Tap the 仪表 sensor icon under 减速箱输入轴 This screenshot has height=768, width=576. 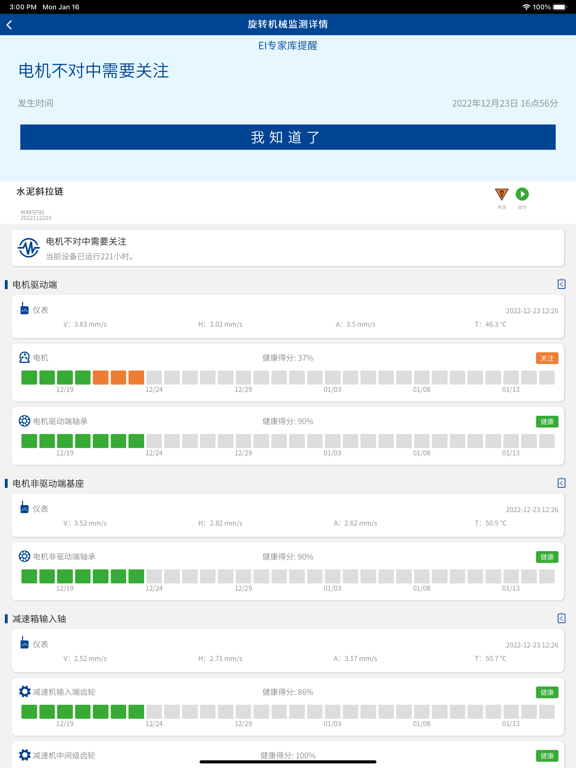[24, 643]
